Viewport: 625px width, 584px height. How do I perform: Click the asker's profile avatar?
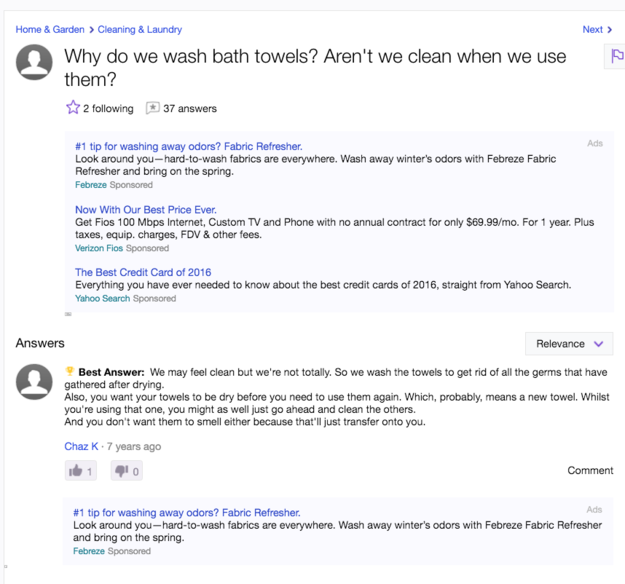(x=34, y=62)
